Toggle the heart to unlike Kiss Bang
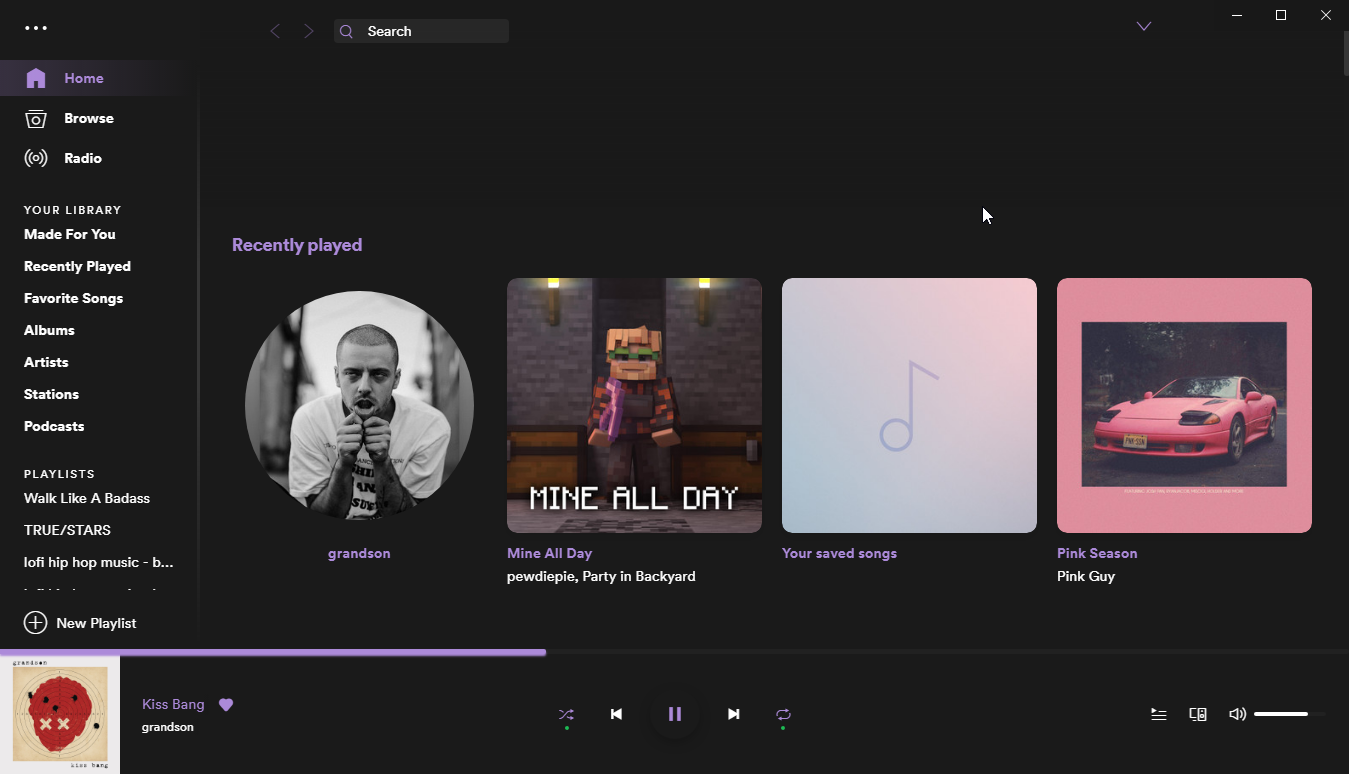The image size is (1349, 774). pyautogui.click(x=226, y=704)
